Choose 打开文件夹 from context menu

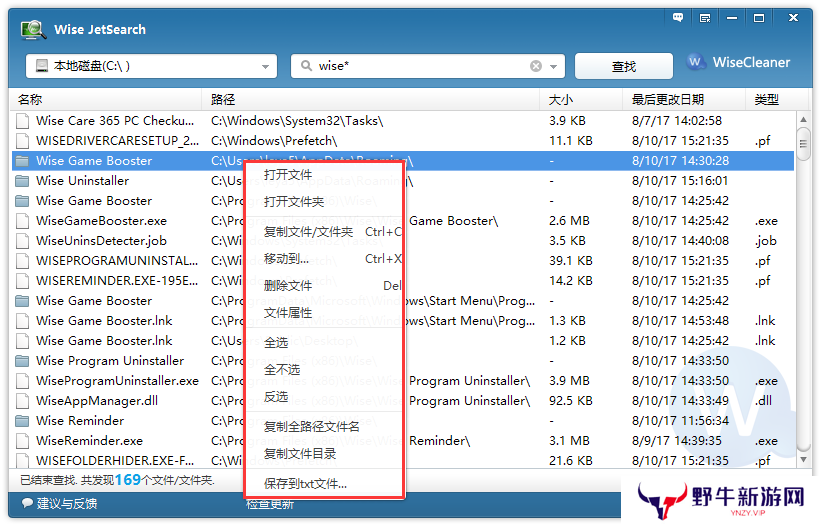click(x=294, y=202)
